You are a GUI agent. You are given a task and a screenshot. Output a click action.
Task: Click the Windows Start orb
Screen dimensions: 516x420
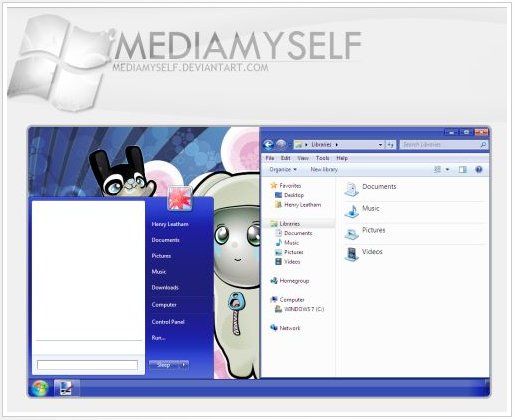coord(40,388)
